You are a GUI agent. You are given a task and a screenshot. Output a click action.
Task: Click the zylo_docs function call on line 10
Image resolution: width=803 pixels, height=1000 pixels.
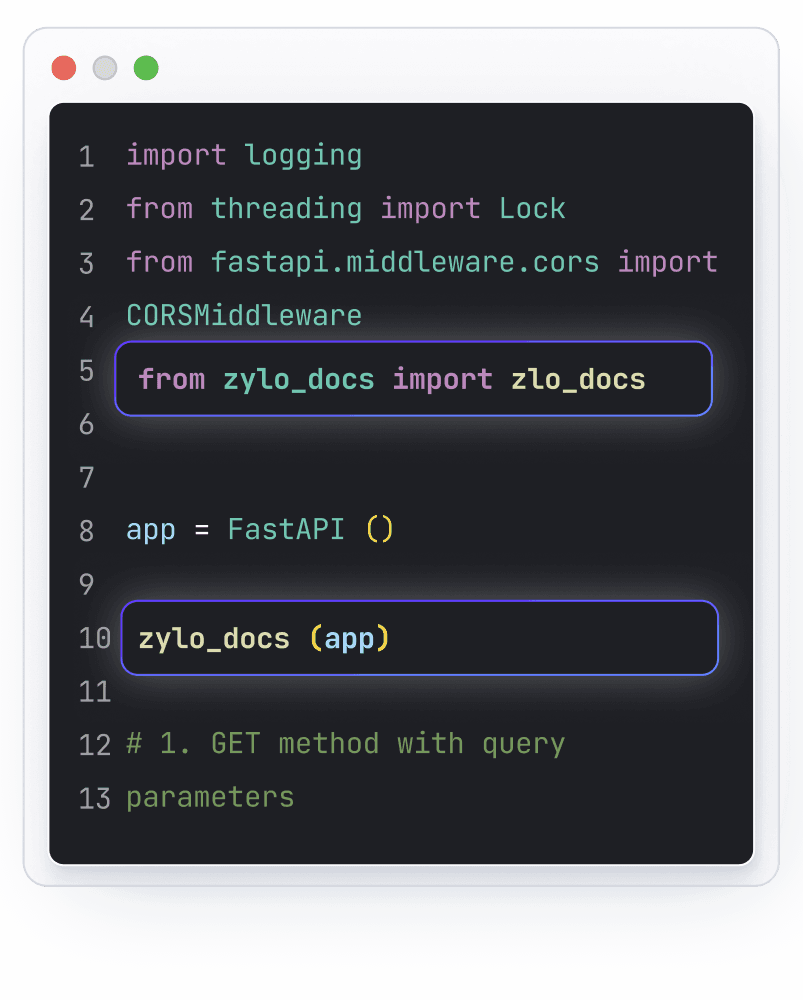(x=214, y=638)
